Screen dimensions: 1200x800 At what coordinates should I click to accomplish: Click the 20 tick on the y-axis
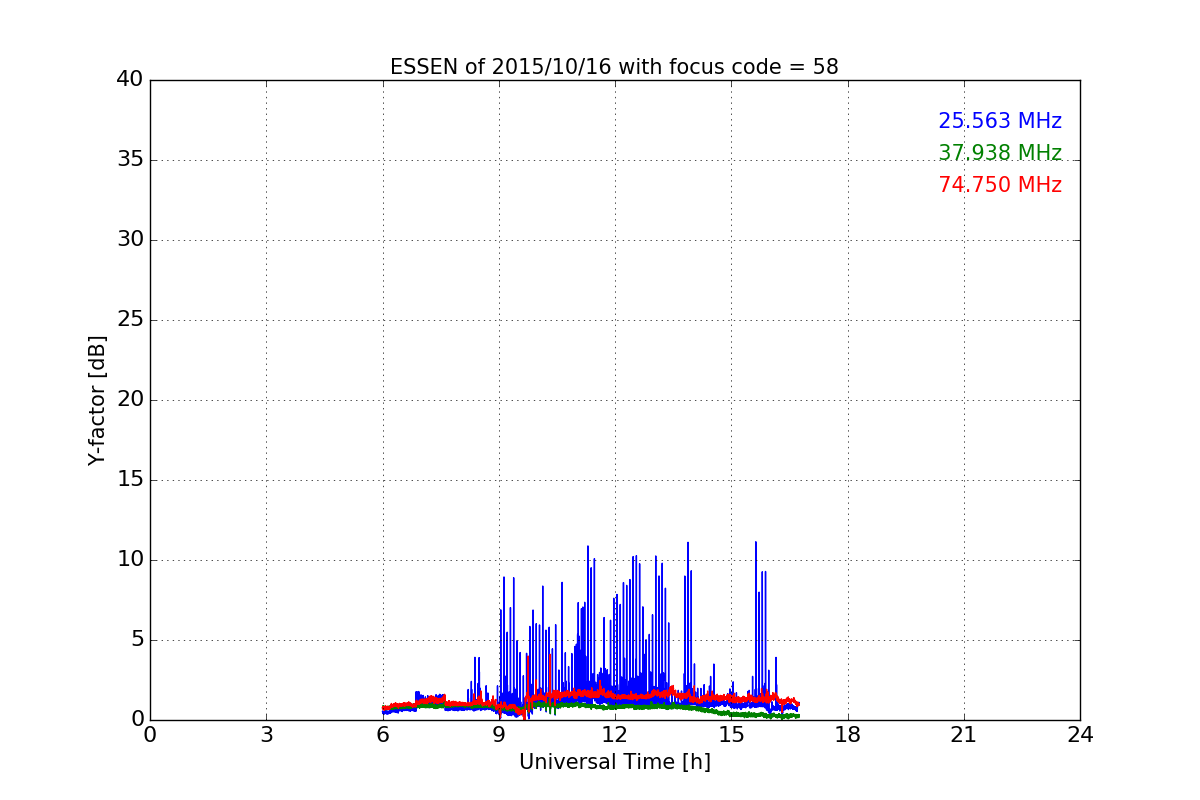[x=130, y=400]
